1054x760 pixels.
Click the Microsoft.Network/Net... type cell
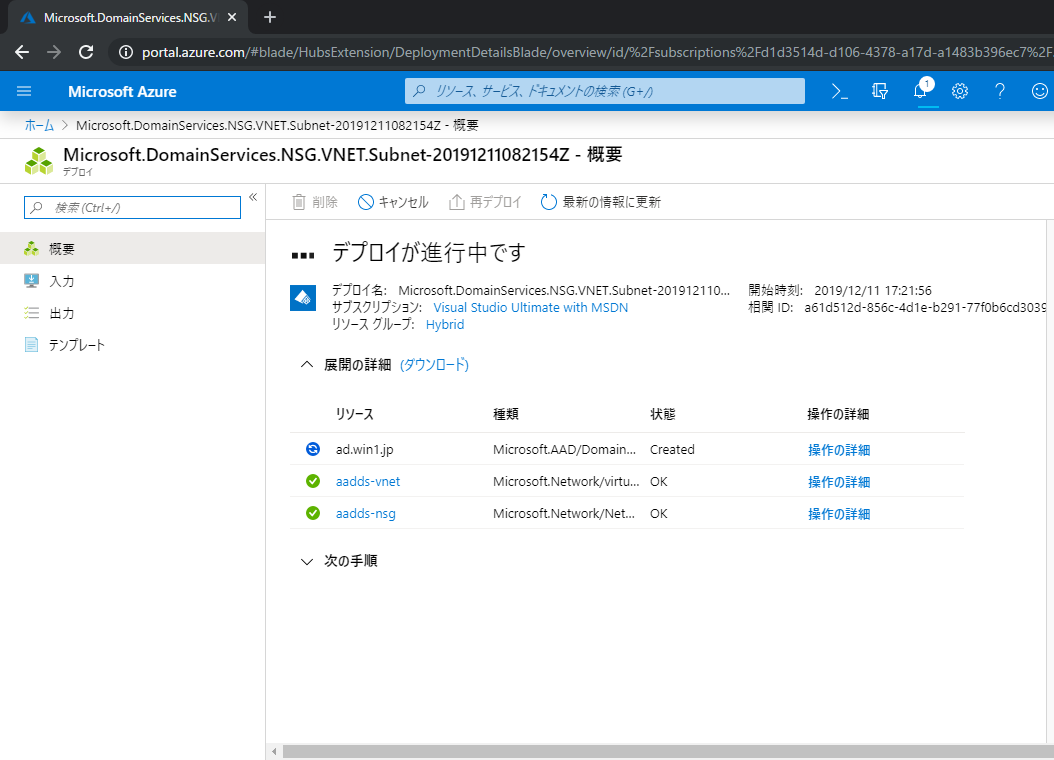point(563,513)
